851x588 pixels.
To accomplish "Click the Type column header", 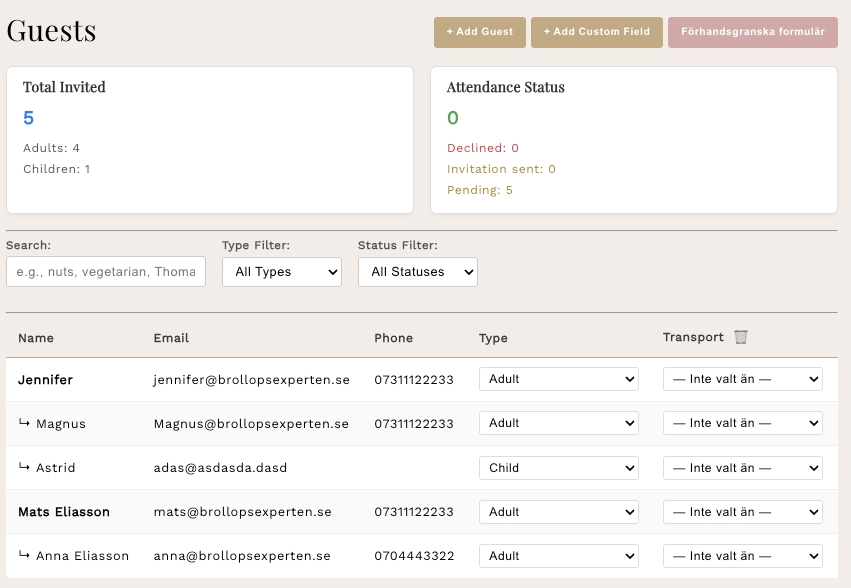I will [x=493, y=338].
